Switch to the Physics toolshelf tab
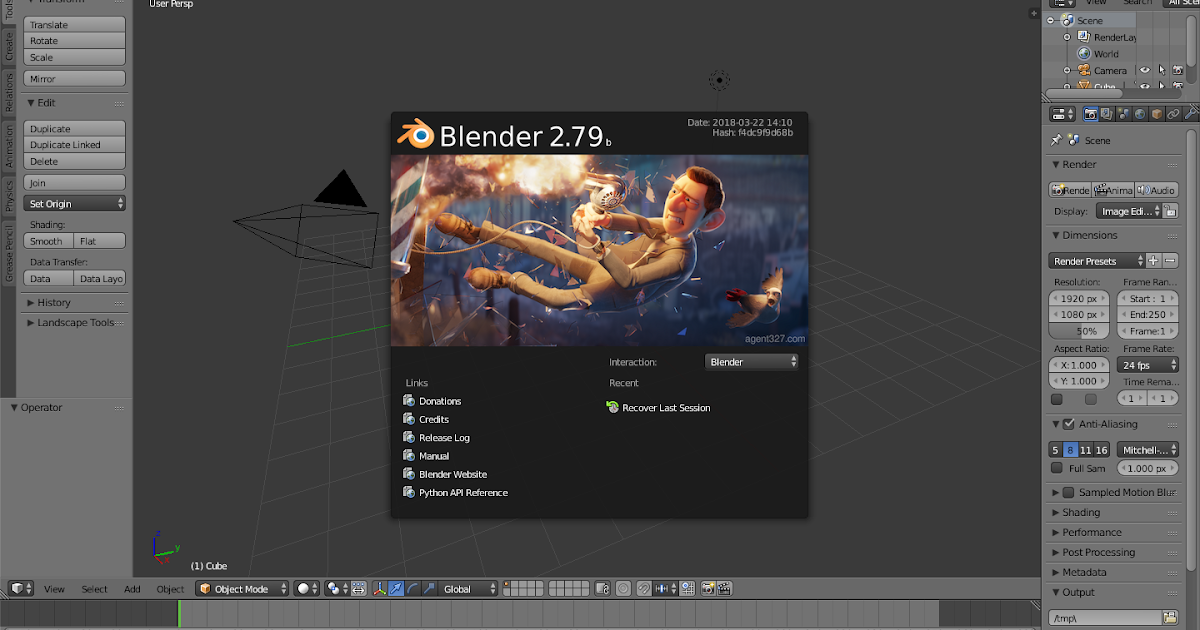 pos(8,196)
